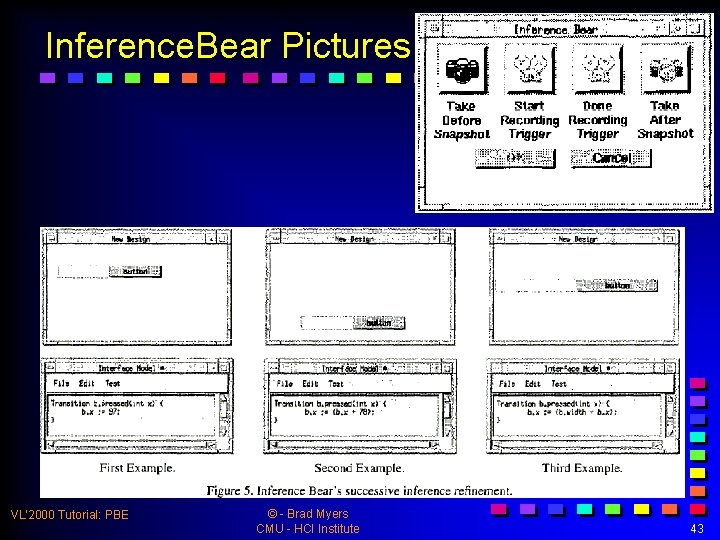Click 'Interface Model' title bar in Third Example

click(x=578, y=368)
